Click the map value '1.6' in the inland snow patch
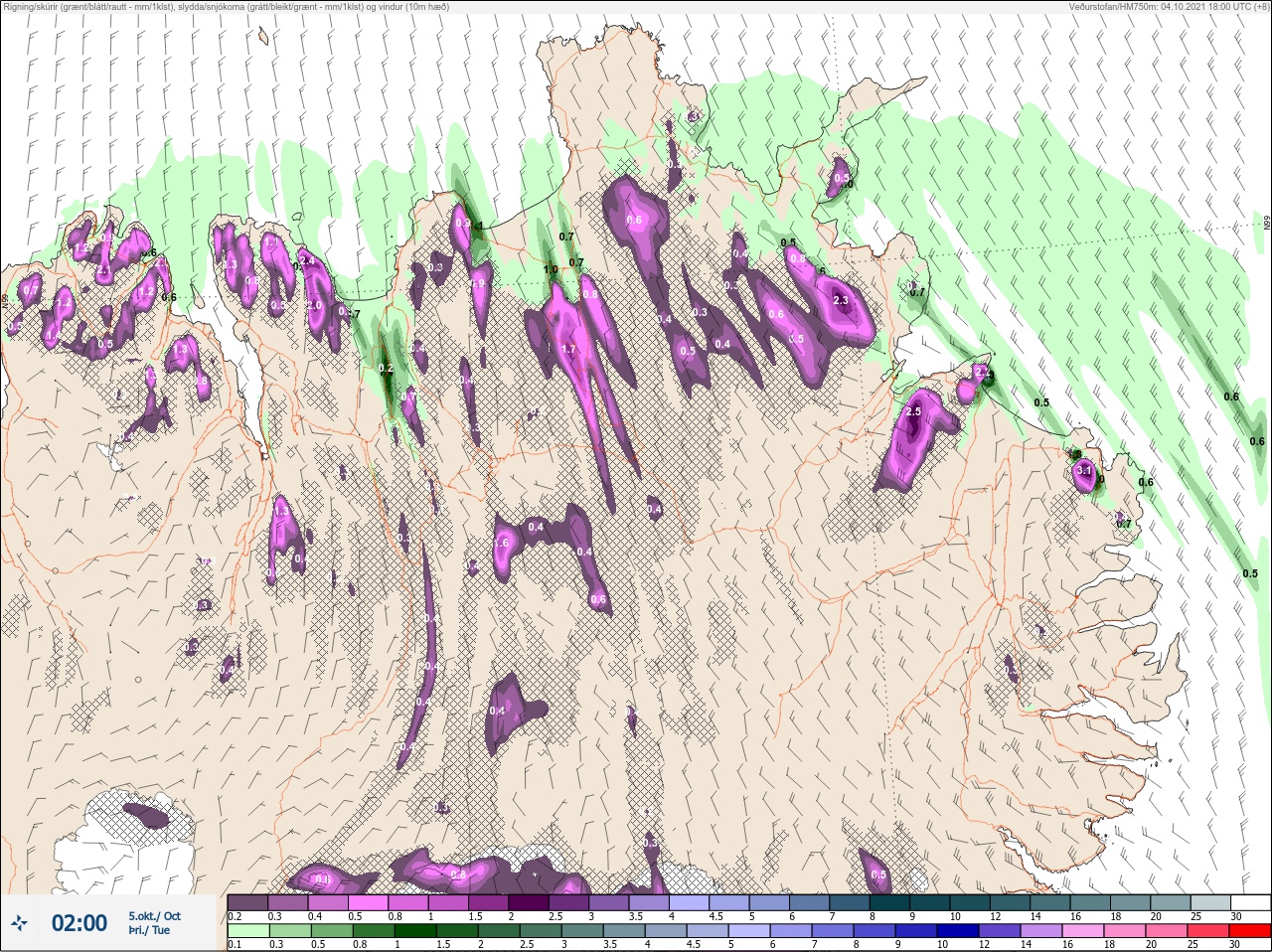This screenshot has width=1272, height=952. point(502,544)
